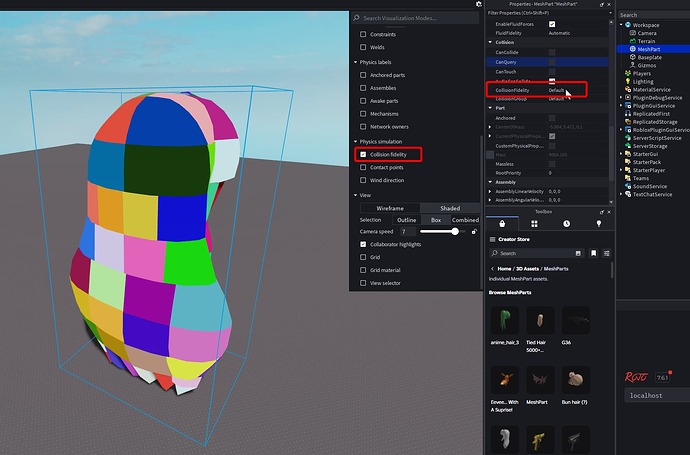The image size is (690, 455).
Task: Collapse the Physics simulation section
Action: [x=356, y=141]
